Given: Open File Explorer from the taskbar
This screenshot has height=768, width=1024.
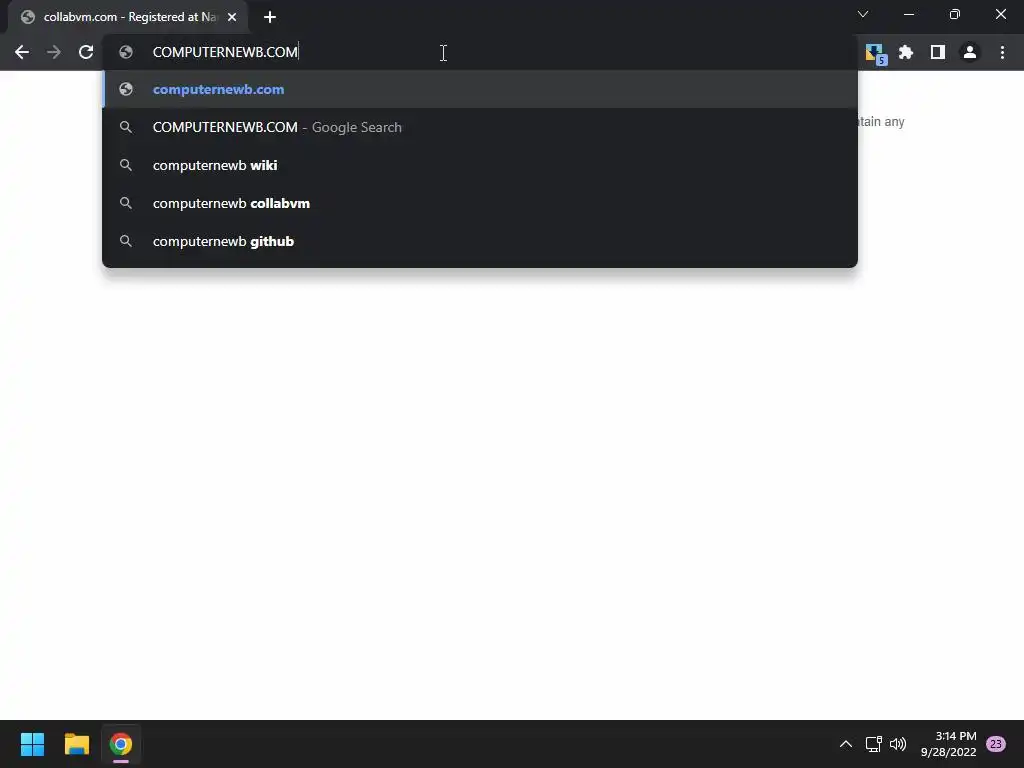Looking at the screenshot, I should click(x=76, y=744).
